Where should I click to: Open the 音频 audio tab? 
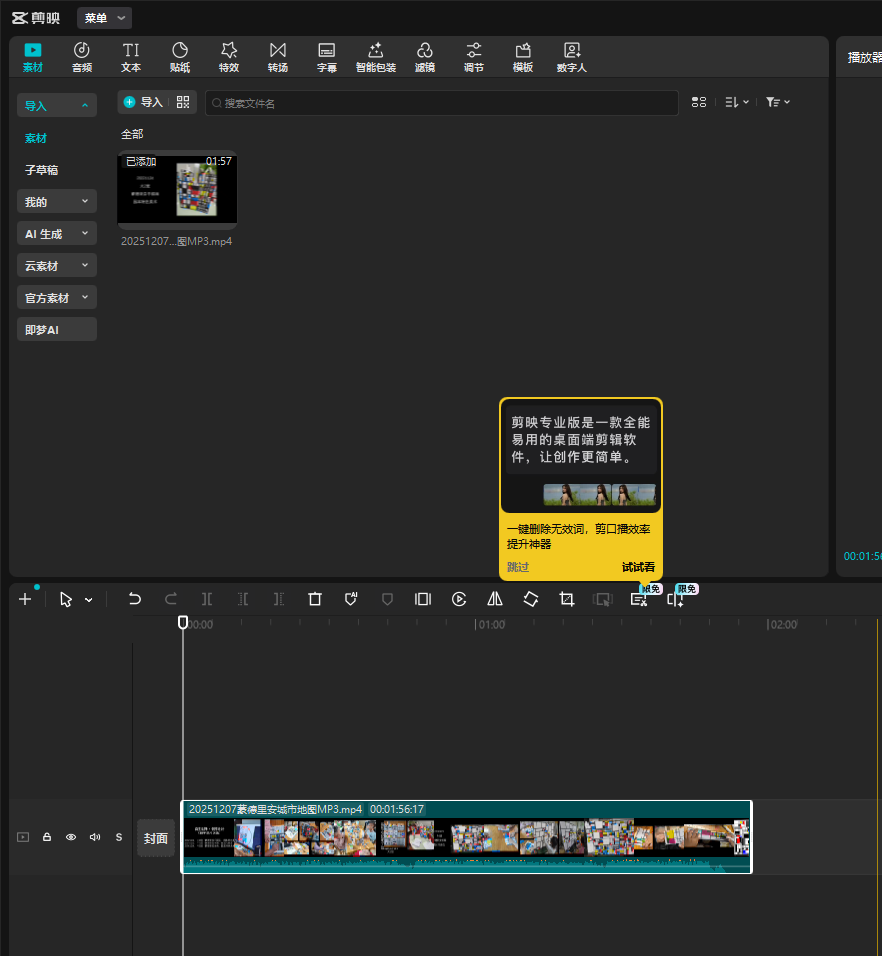82,57
